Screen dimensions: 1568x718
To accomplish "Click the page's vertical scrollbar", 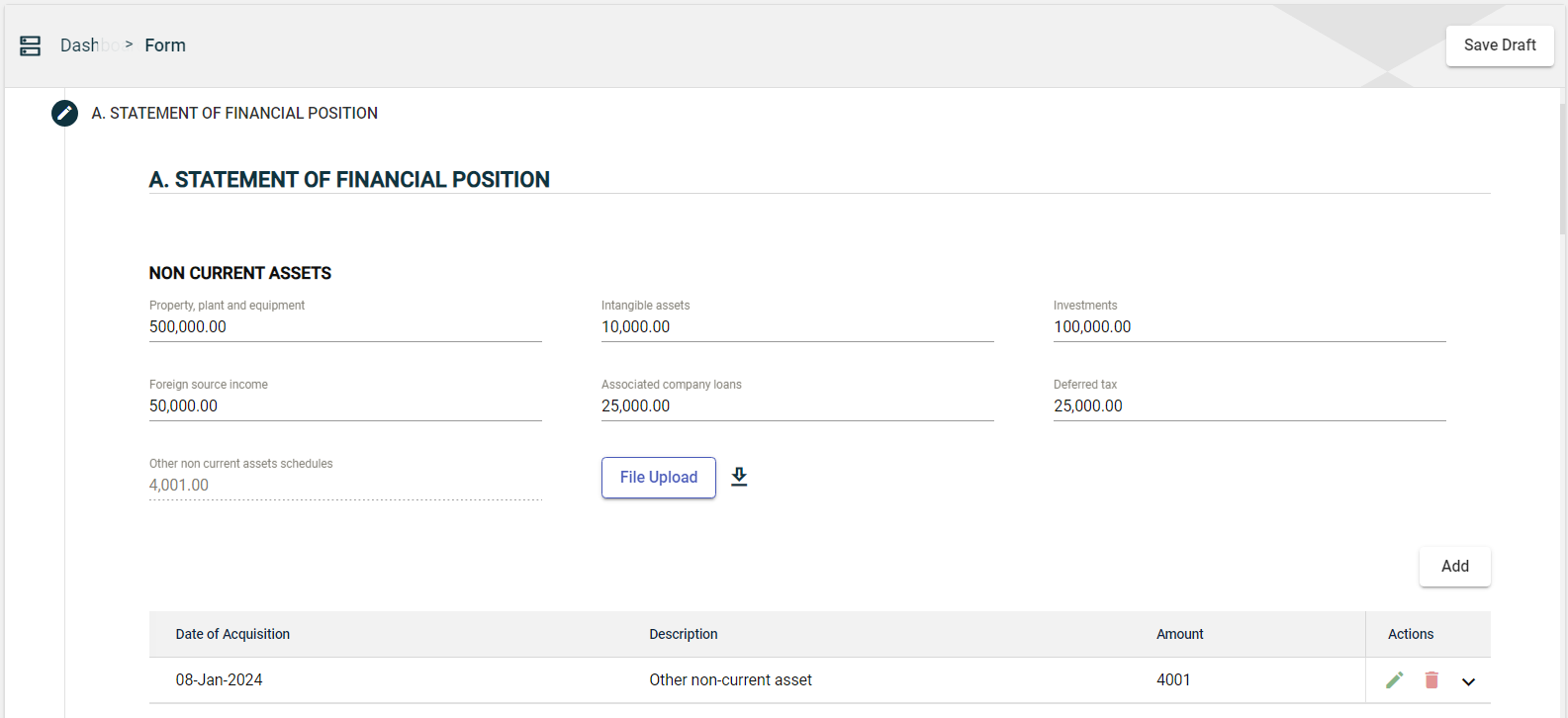I will pyautogui.click(x=1562, y=168).
